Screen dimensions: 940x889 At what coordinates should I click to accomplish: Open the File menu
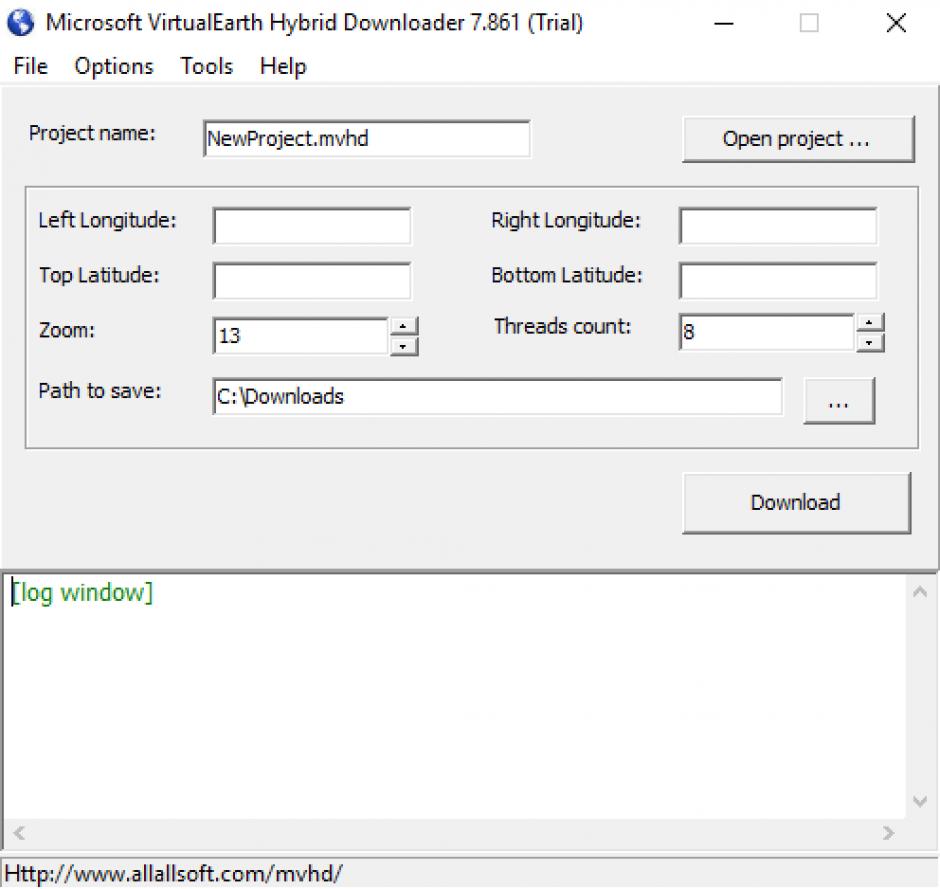point(31,66)
